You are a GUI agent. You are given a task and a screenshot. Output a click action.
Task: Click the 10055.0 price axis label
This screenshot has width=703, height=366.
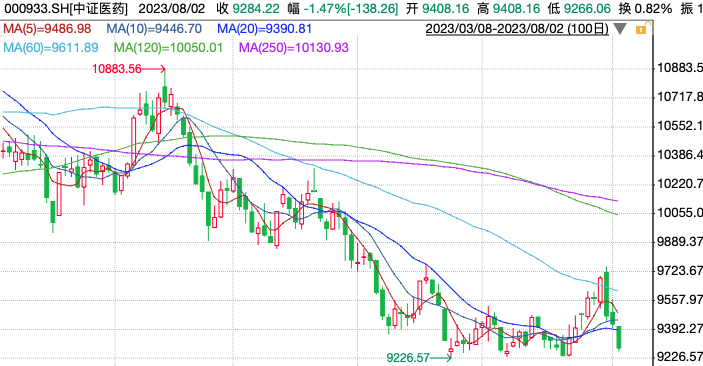pos(680,213)
